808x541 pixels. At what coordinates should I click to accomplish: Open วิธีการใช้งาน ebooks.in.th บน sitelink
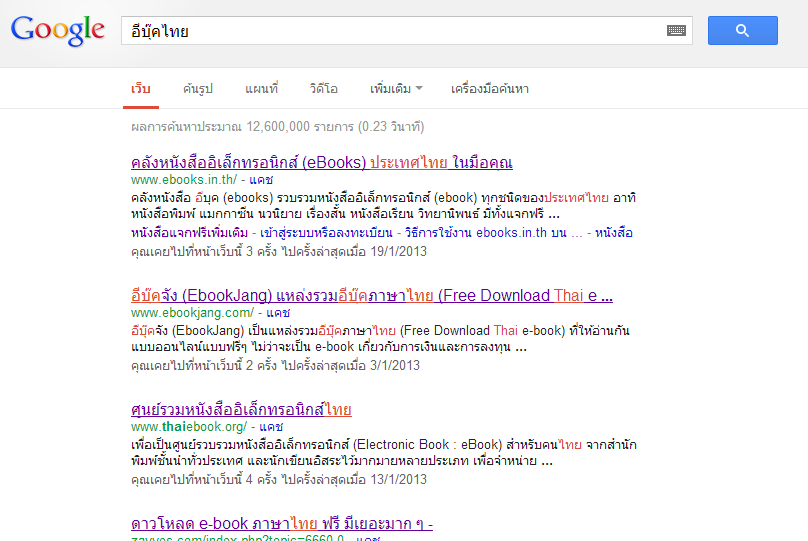point(493,233)
